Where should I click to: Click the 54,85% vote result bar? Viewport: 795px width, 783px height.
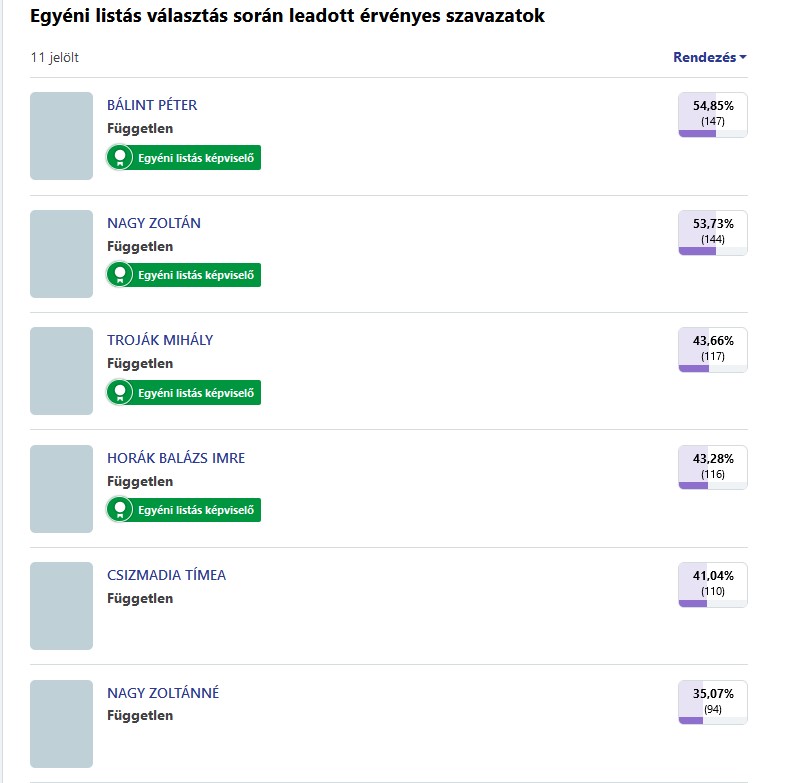(x=712, y=133)
